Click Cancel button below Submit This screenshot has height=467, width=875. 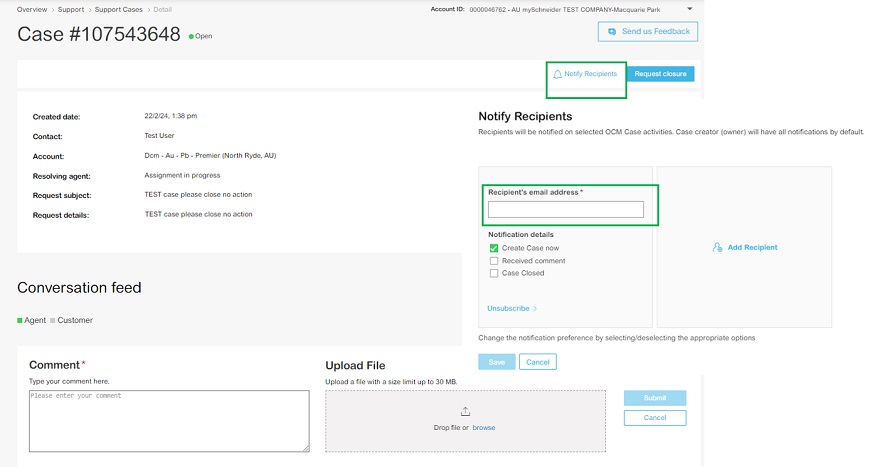[655, 418]
